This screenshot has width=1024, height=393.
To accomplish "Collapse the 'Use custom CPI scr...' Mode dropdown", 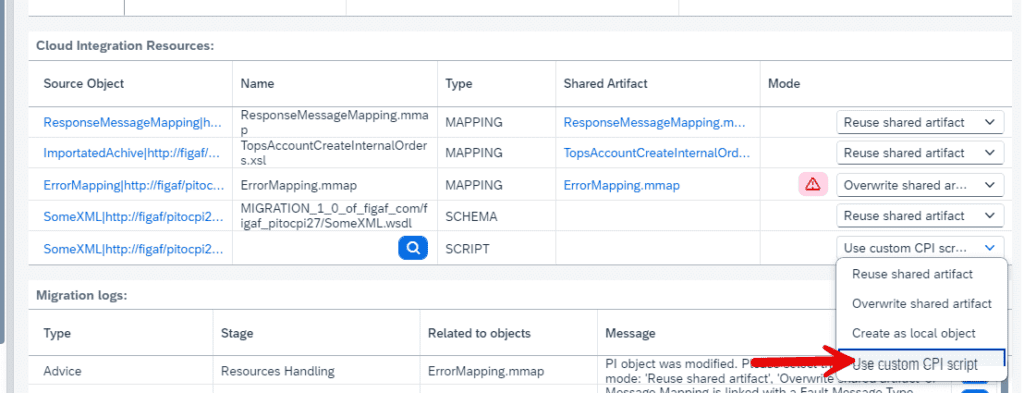I will pyautogui.click(x=920, y=248).
